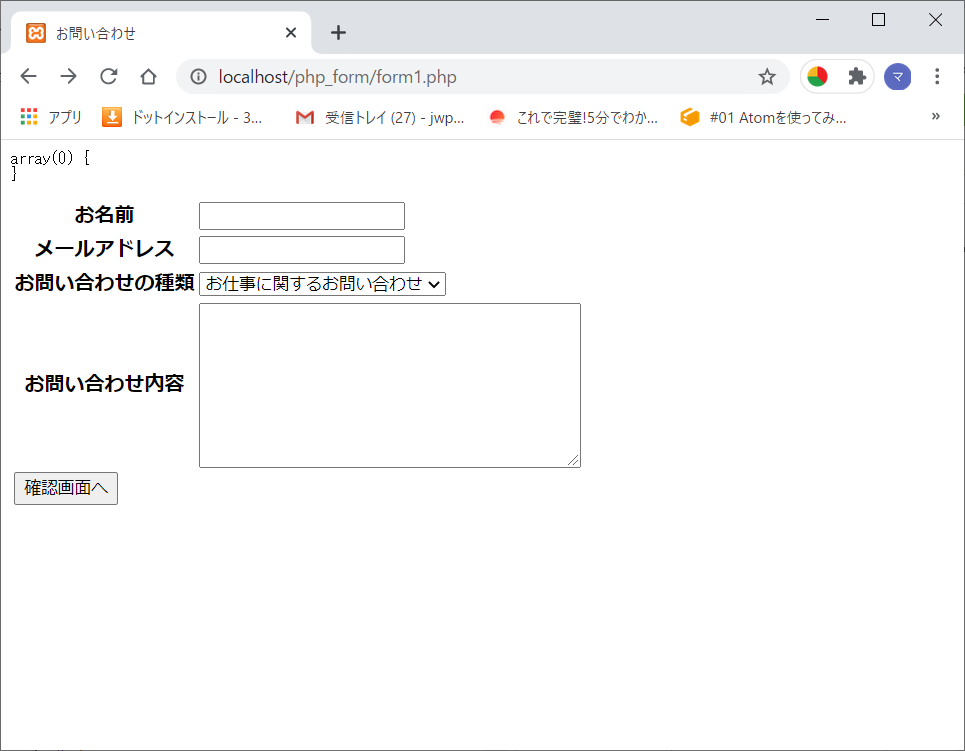Viewport: 965px width, 751px height.
Task: Show more bookmarks with the double chevron
Action: coord(935,116)
